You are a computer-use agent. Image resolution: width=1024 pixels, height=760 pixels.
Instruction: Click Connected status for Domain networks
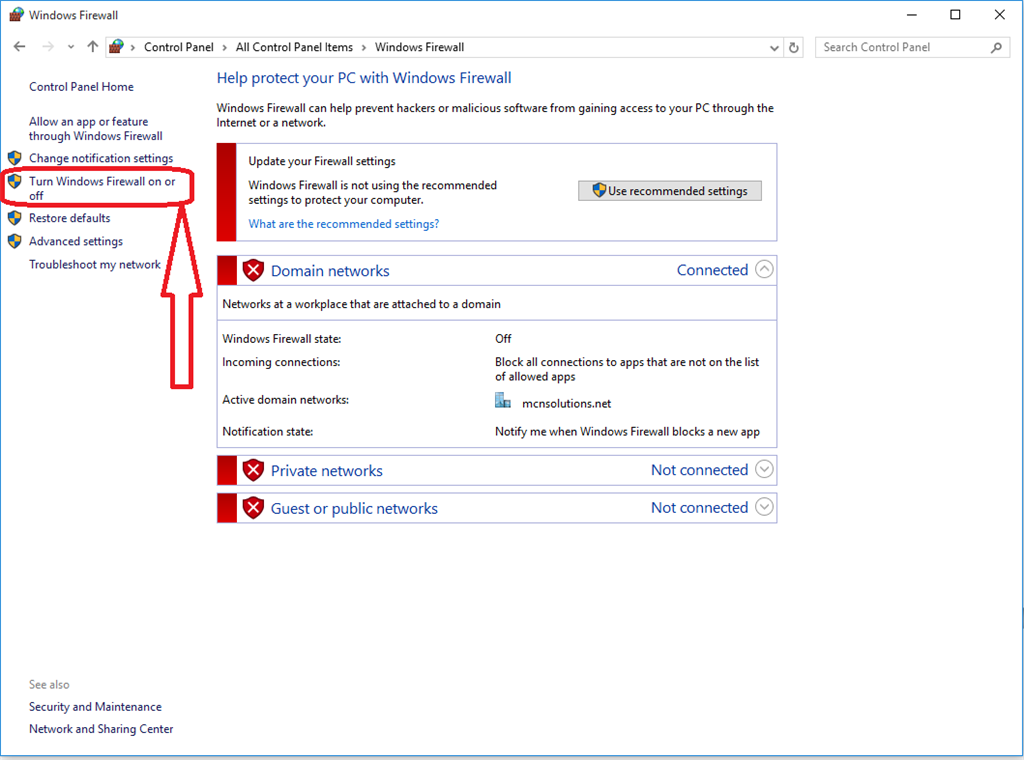[712, 270]
